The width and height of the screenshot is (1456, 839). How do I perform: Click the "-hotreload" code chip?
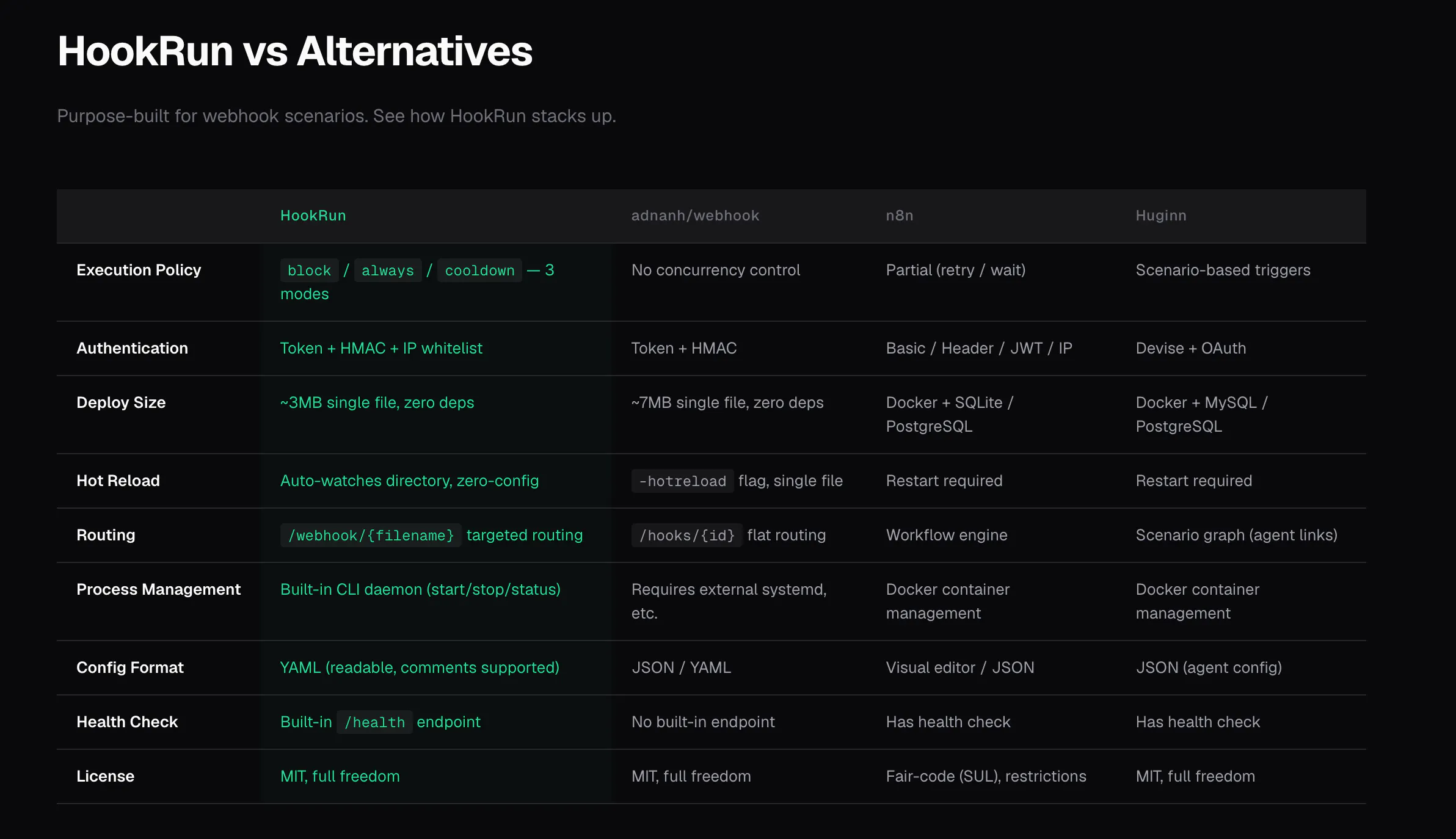point(682,481)
